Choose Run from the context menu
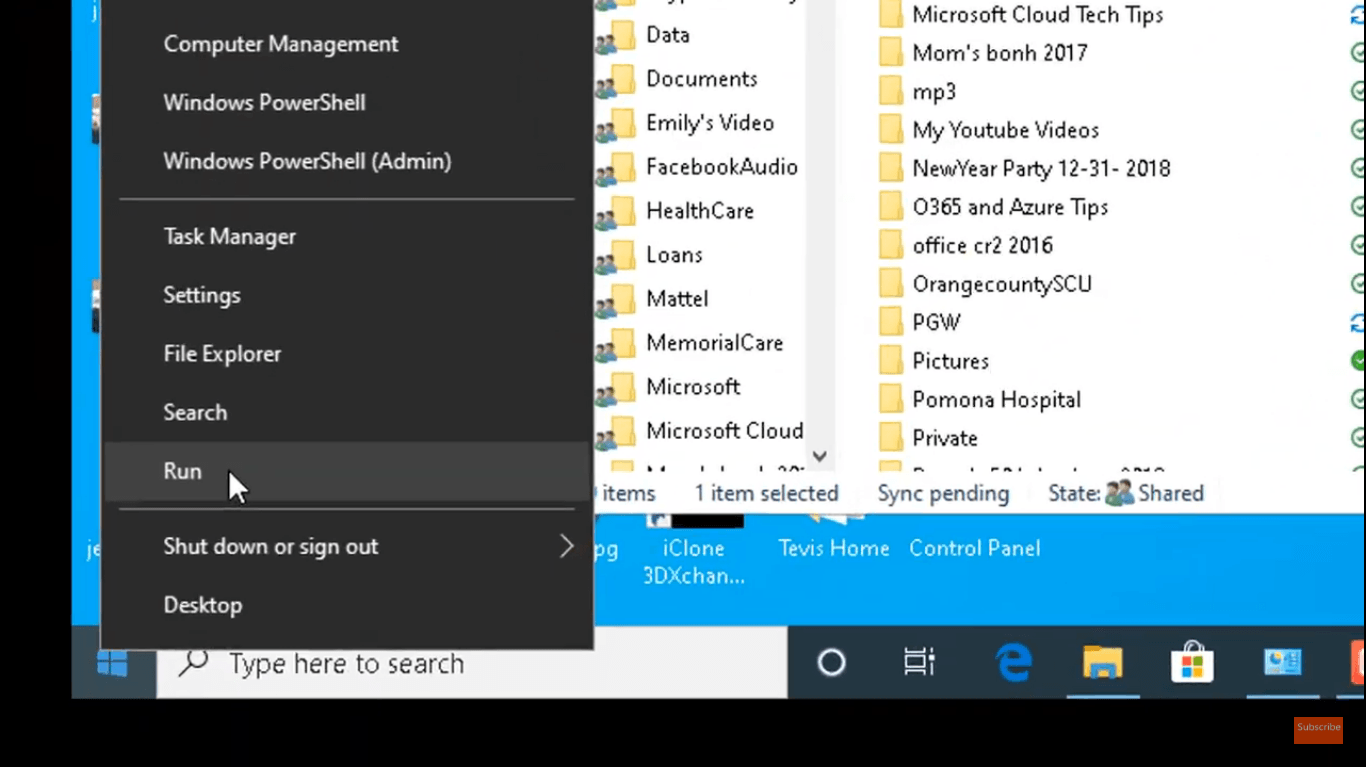This screenshot has width=1366, height=767. [183, 471]
